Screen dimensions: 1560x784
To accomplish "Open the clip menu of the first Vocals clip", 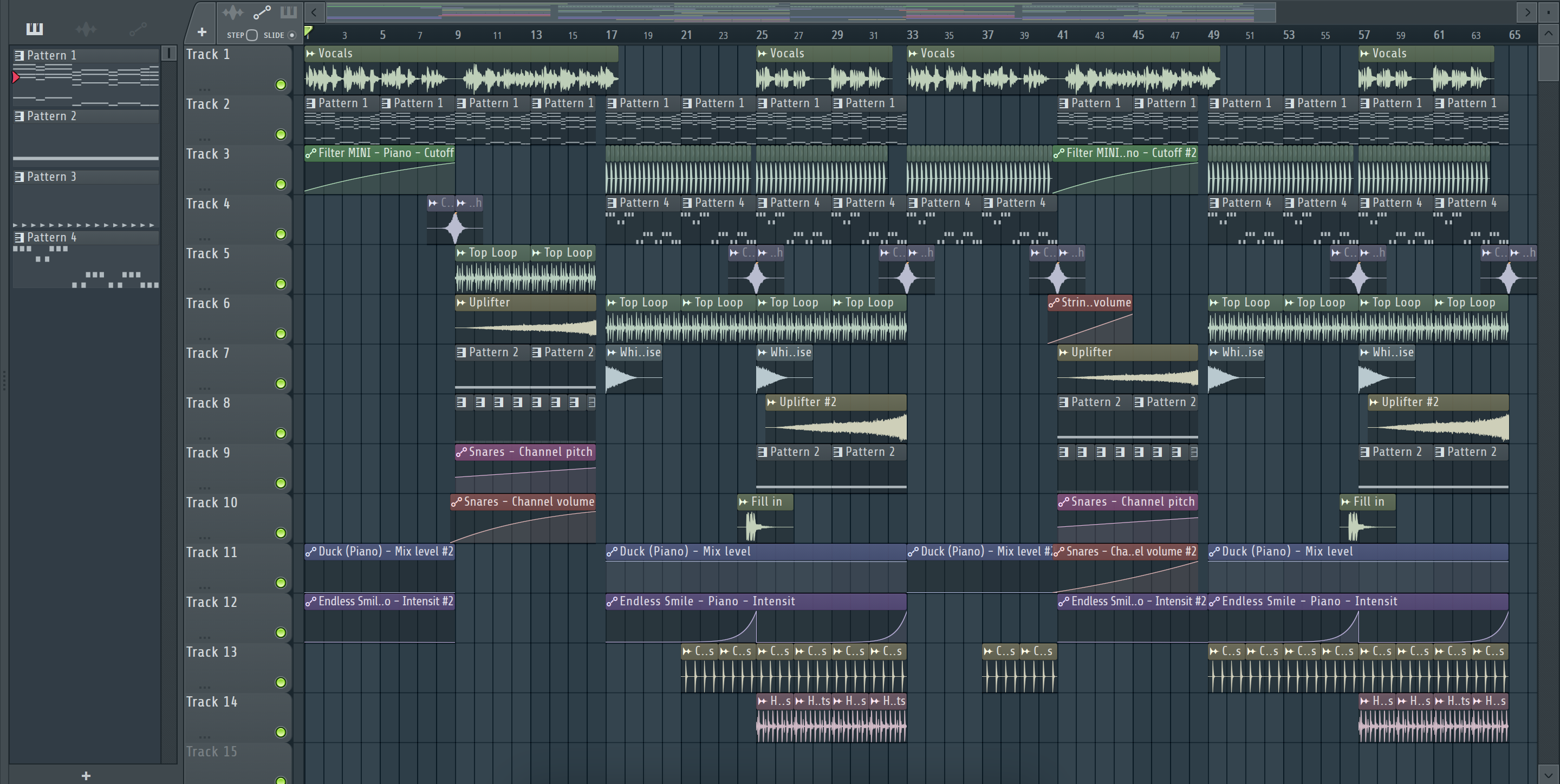I will click(x=310, y=53).
